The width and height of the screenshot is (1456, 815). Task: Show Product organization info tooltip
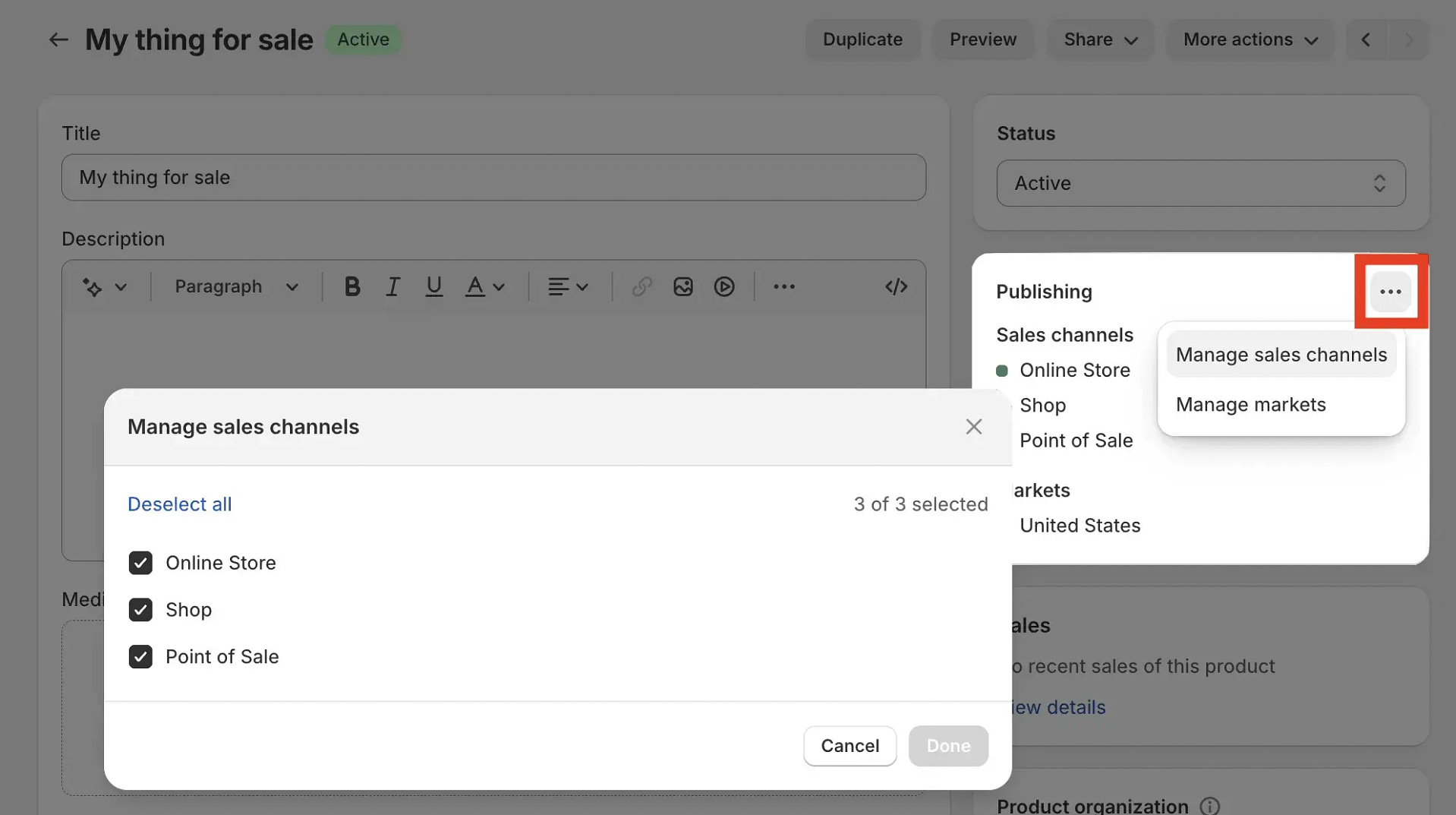click(x=1209, y=805)
